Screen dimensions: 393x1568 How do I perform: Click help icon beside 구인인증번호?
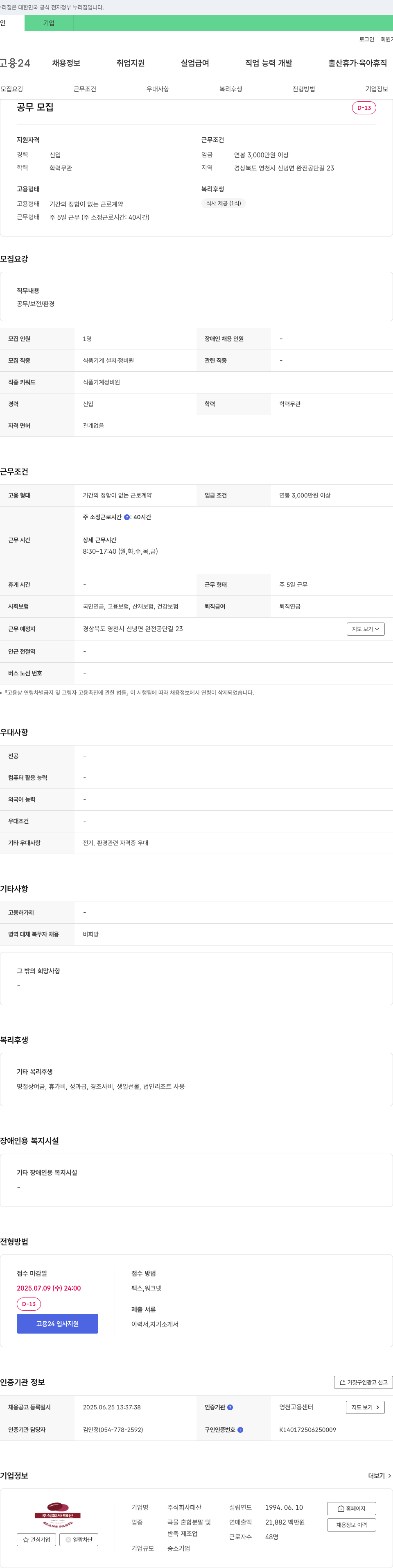click(240, 1430)
